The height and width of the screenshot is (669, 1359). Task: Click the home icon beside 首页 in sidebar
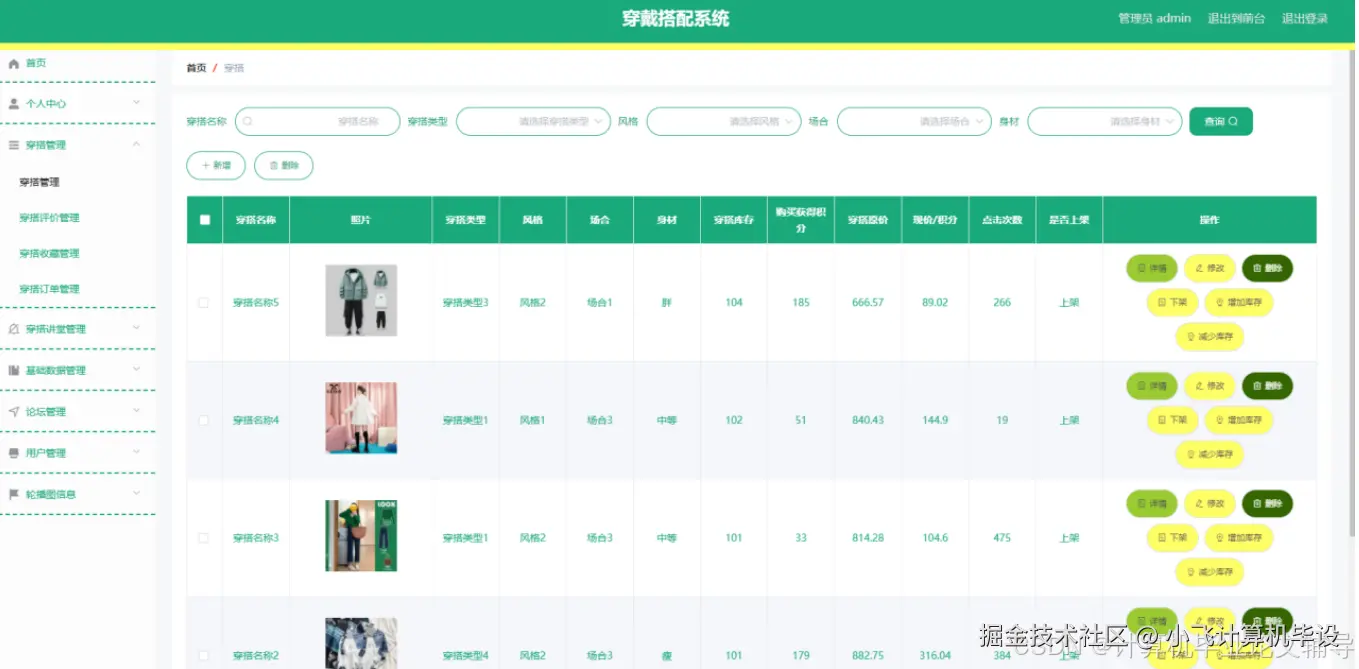pyautogui.click(x=14, y=63)
